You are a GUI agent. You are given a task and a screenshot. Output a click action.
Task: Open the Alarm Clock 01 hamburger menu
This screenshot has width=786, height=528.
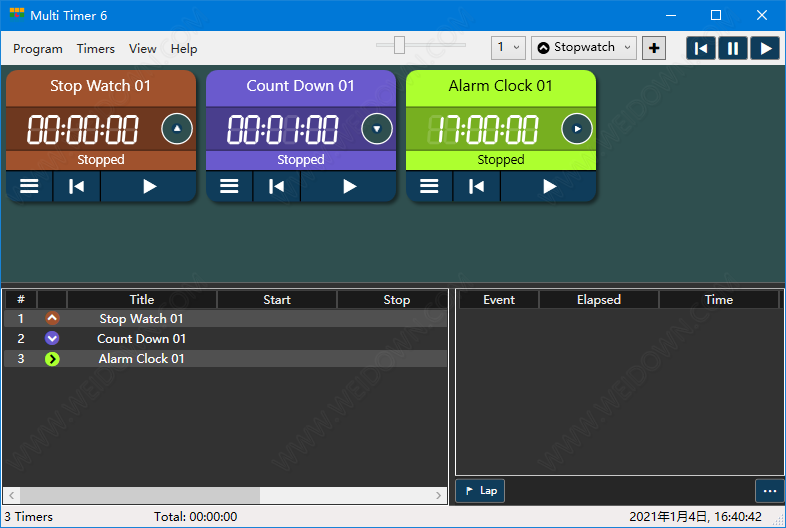(x=429, y=186)
